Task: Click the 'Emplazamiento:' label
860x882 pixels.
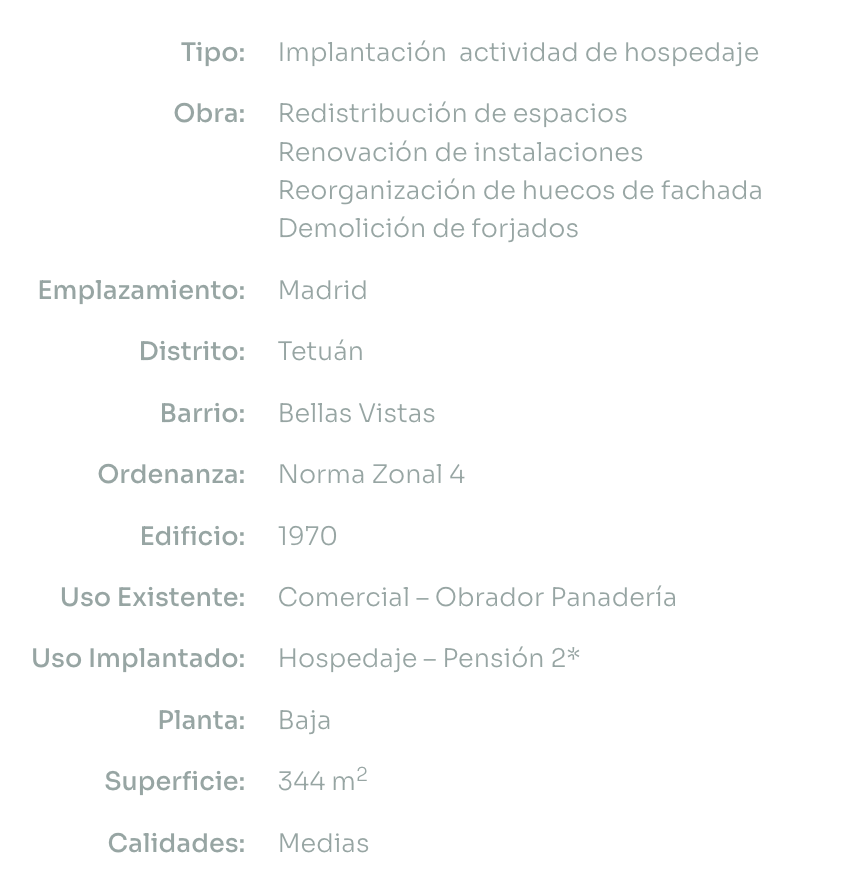Action: point(141,291)
